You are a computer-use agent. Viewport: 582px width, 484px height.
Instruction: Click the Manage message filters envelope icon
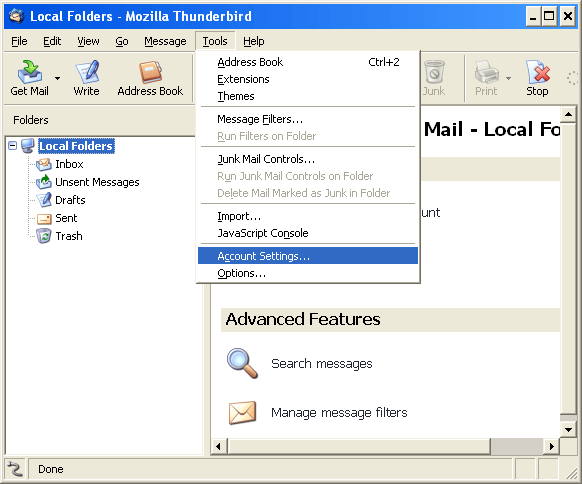242,412
